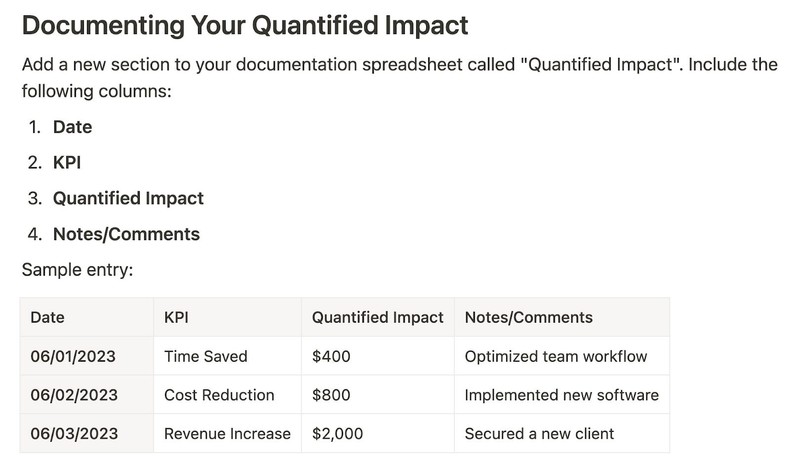Screen dimensions: 790x463
Task: Click the 'Revenue Increase' cell
Action: [227, 433]
